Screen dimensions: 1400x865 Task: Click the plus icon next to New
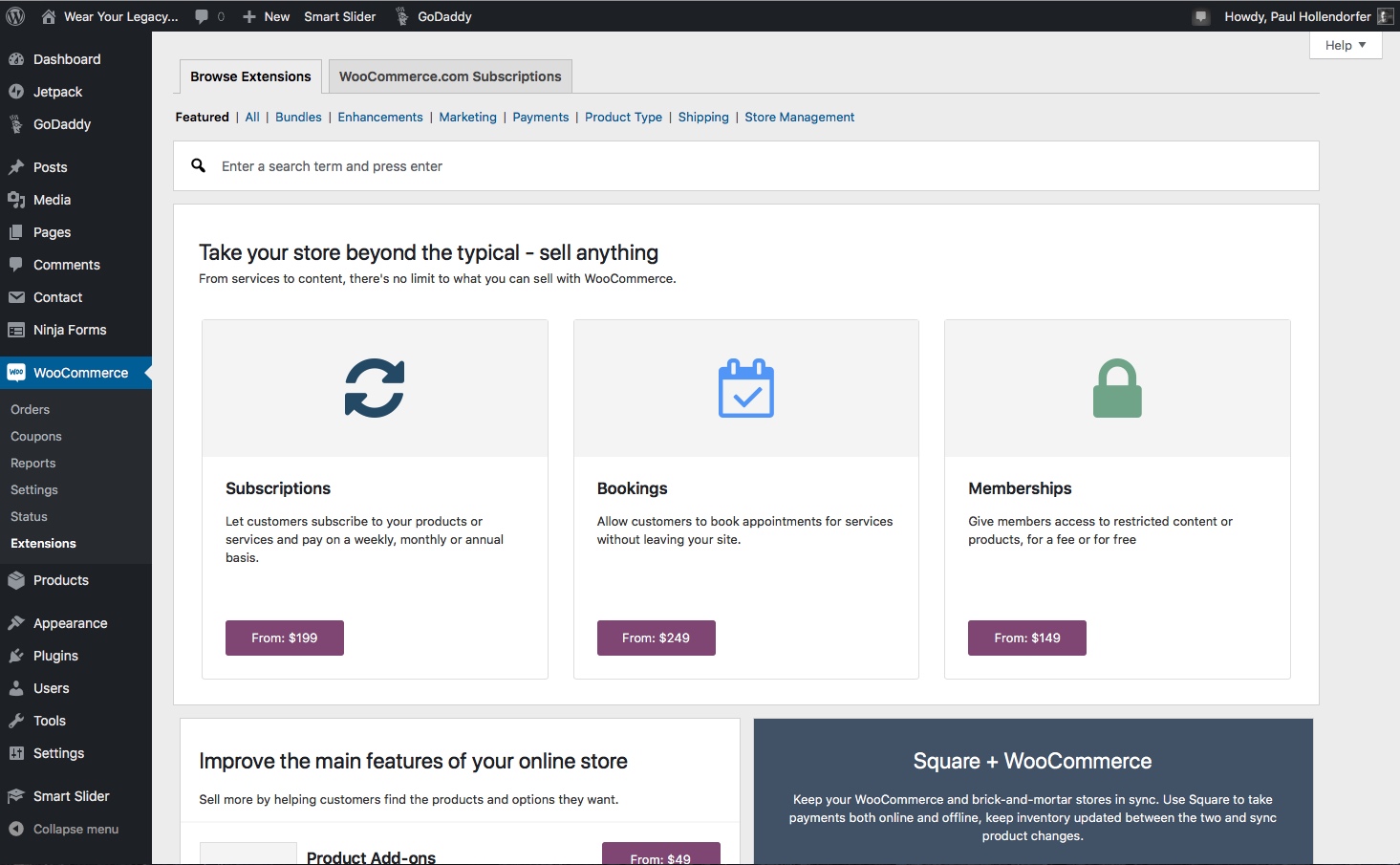(249, 17)
